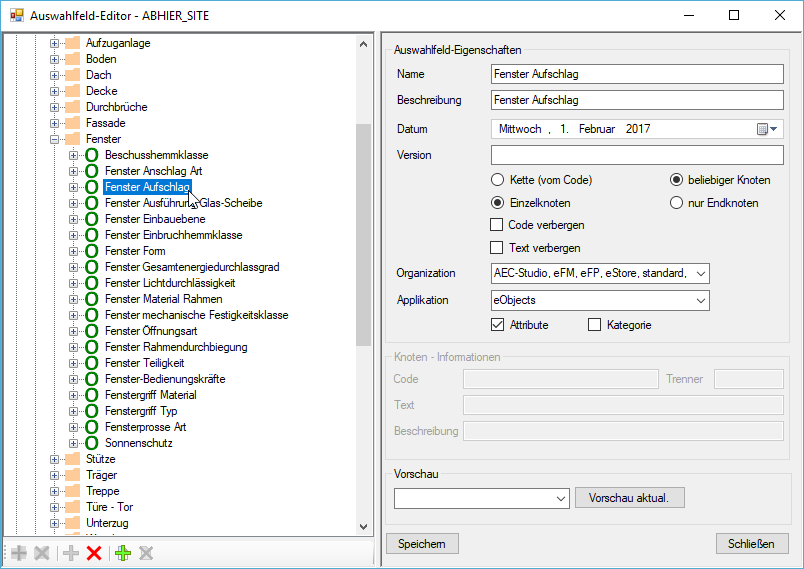Screen dimensions: 804x569
Task: Click the tree vertical scrollbar thumb
Action: (364, 235)
